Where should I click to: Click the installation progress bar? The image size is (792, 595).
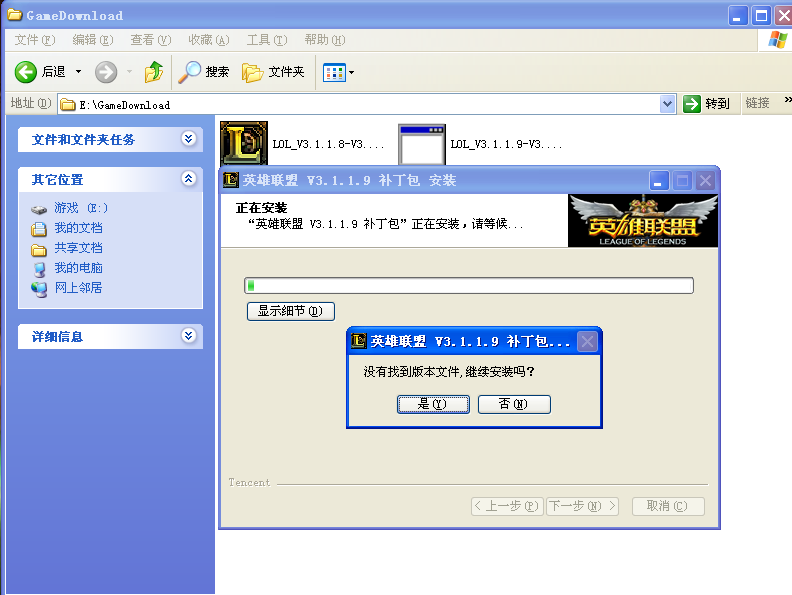click(x=469, y=286)
